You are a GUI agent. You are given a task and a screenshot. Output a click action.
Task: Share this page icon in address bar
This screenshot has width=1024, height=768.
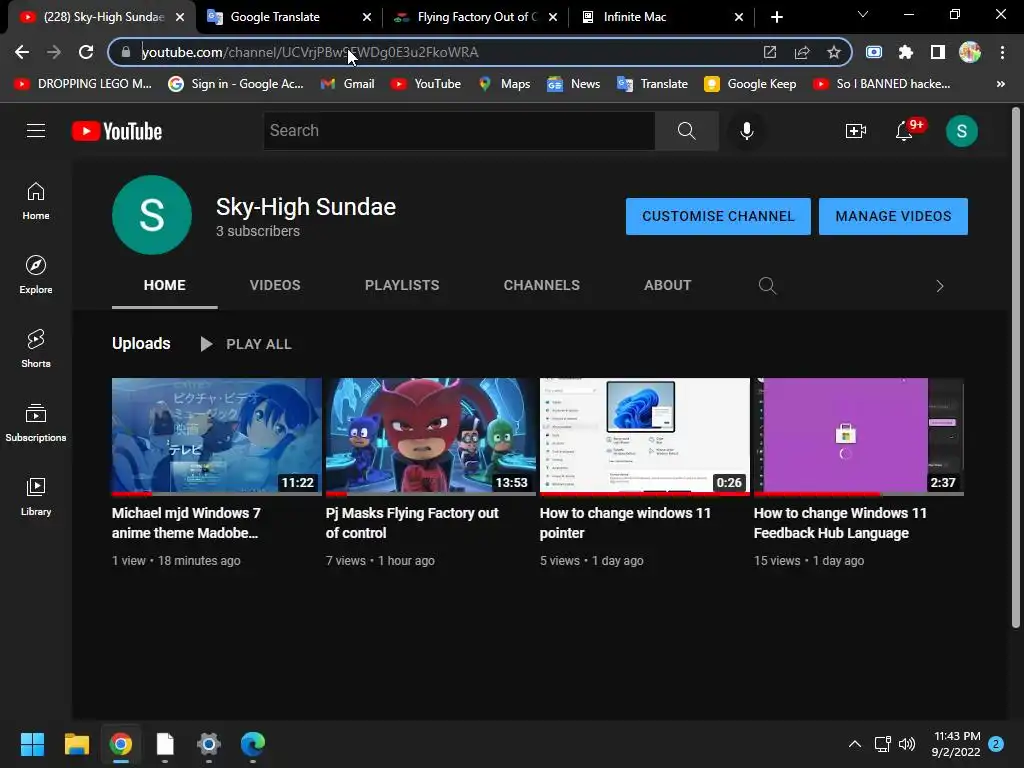click(802, 52)
